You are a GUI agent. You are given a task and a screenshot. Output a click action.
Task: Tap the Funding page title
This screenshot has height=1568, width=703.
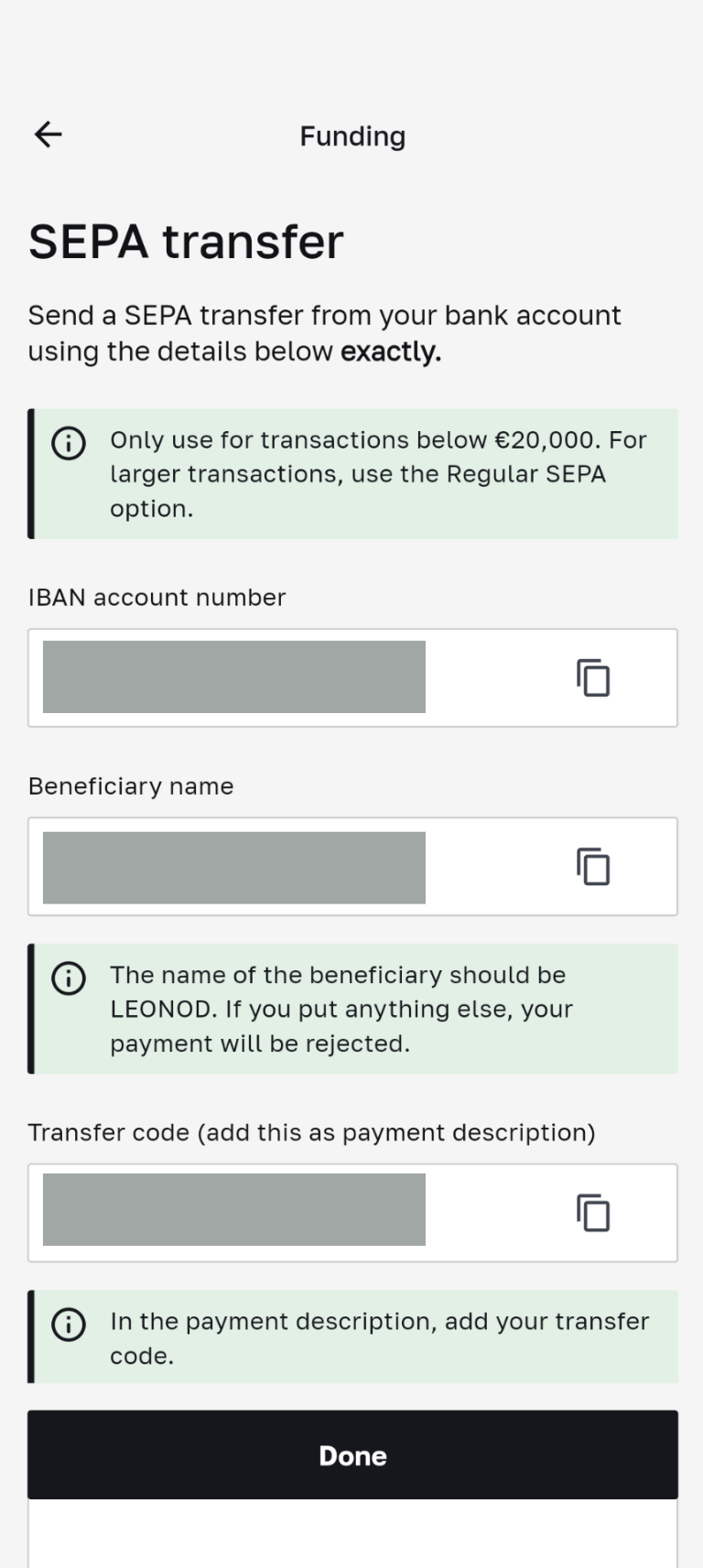click(x=352, y=136)
